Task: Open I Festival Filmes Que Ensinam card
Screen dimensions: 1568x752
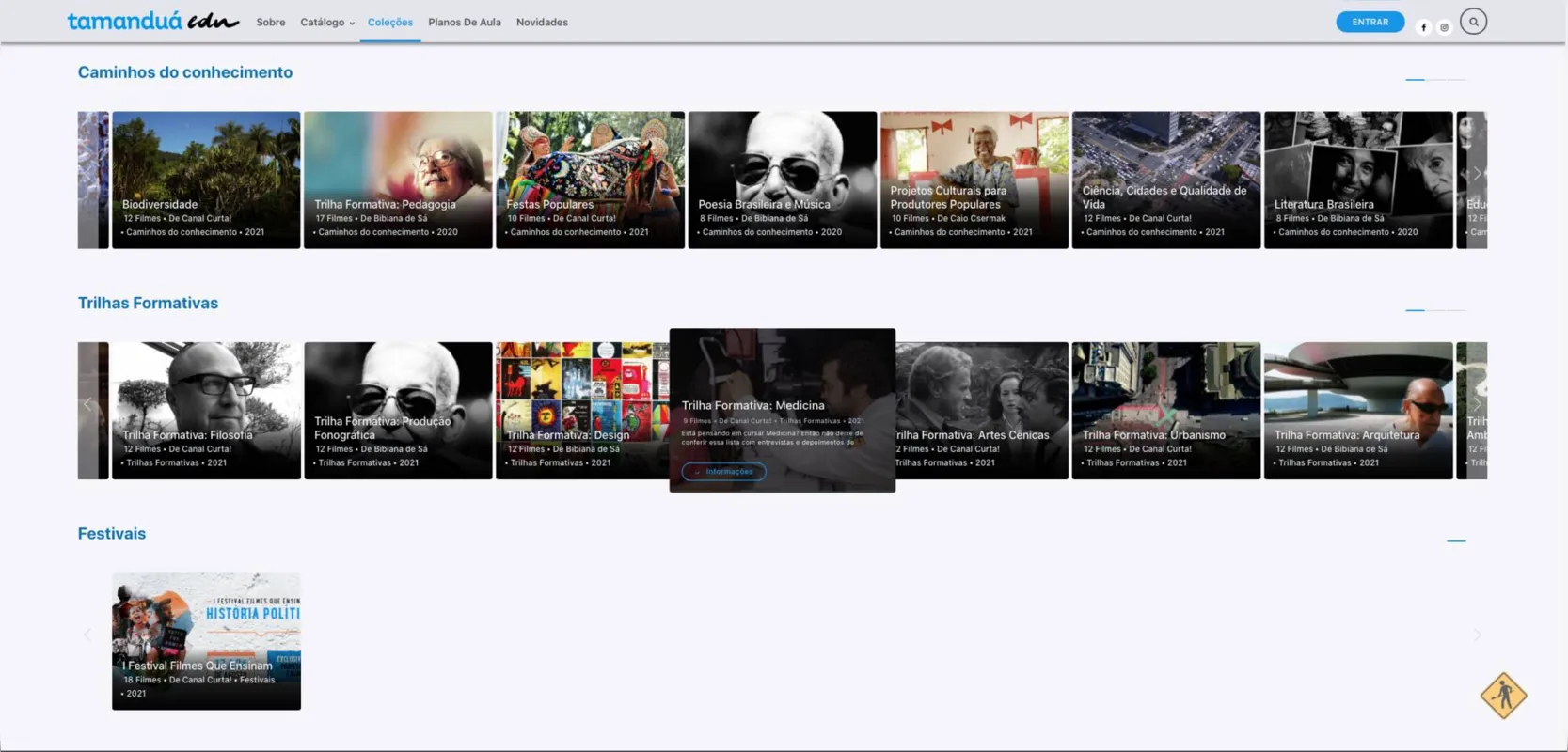Action: (x=206, y=641)
